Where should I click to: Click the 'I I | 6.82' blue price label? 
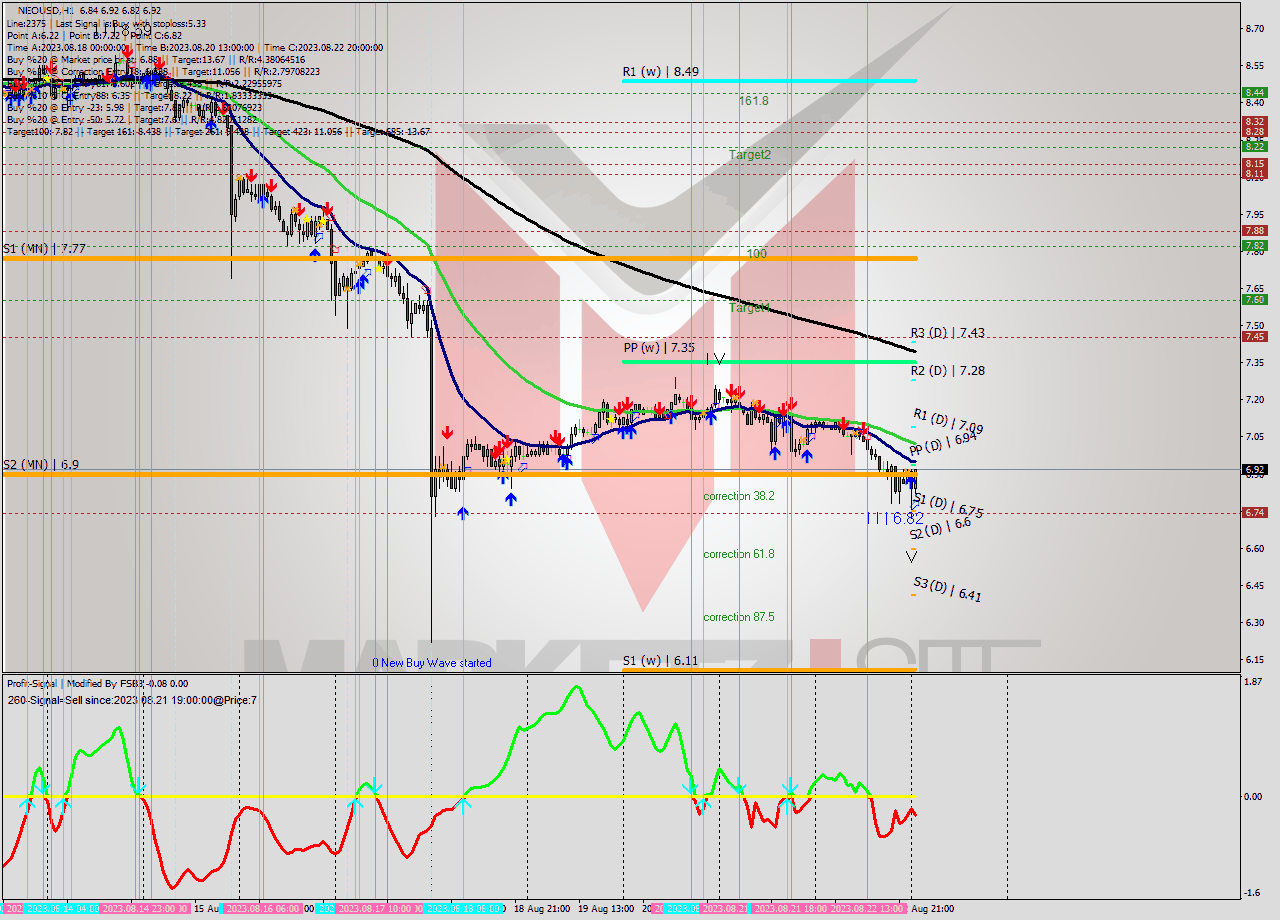[x=895, y=518]
